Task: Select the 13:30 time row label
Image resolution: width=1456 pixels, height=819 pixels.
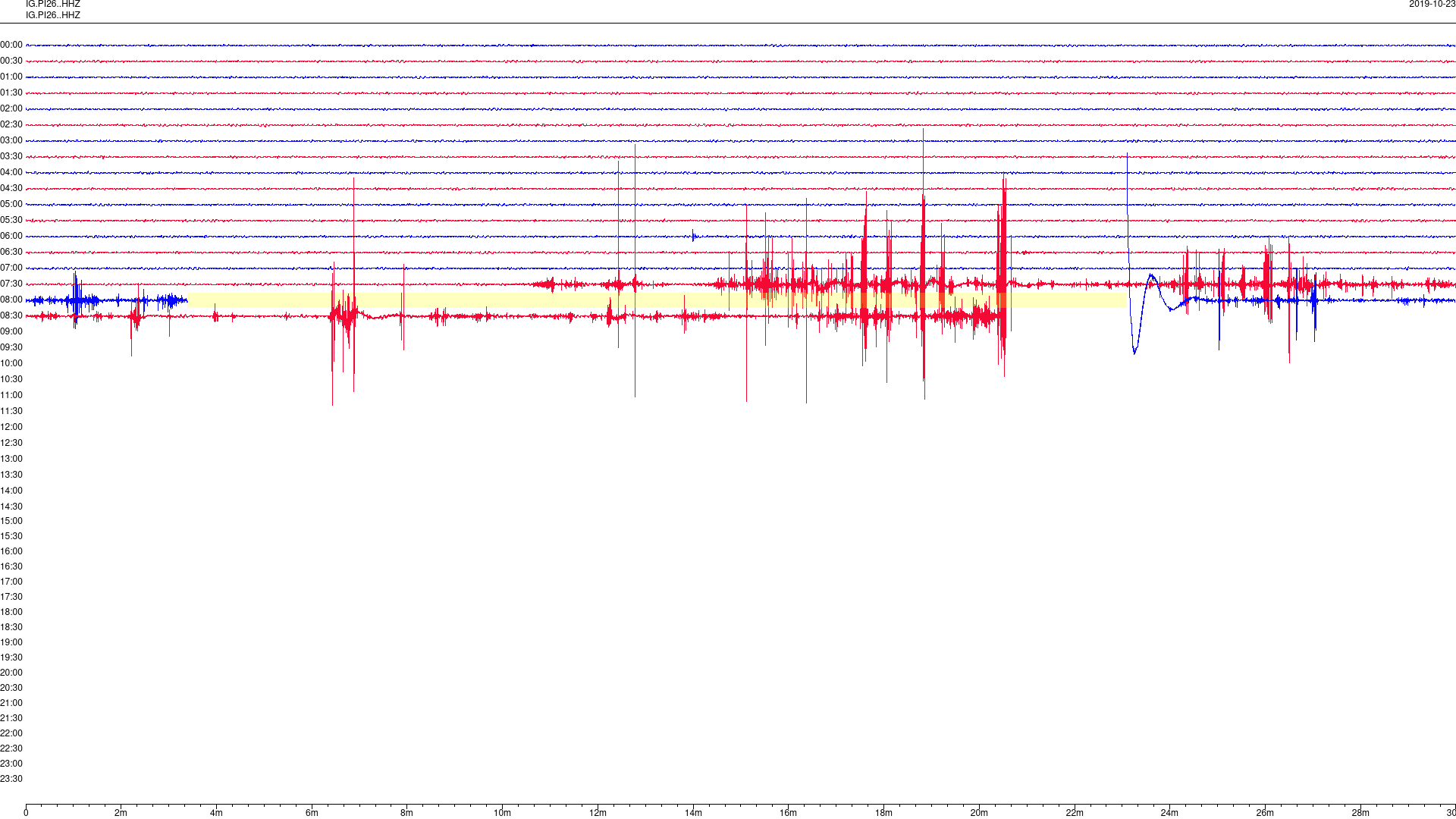Action: click(x=11, y=475)
